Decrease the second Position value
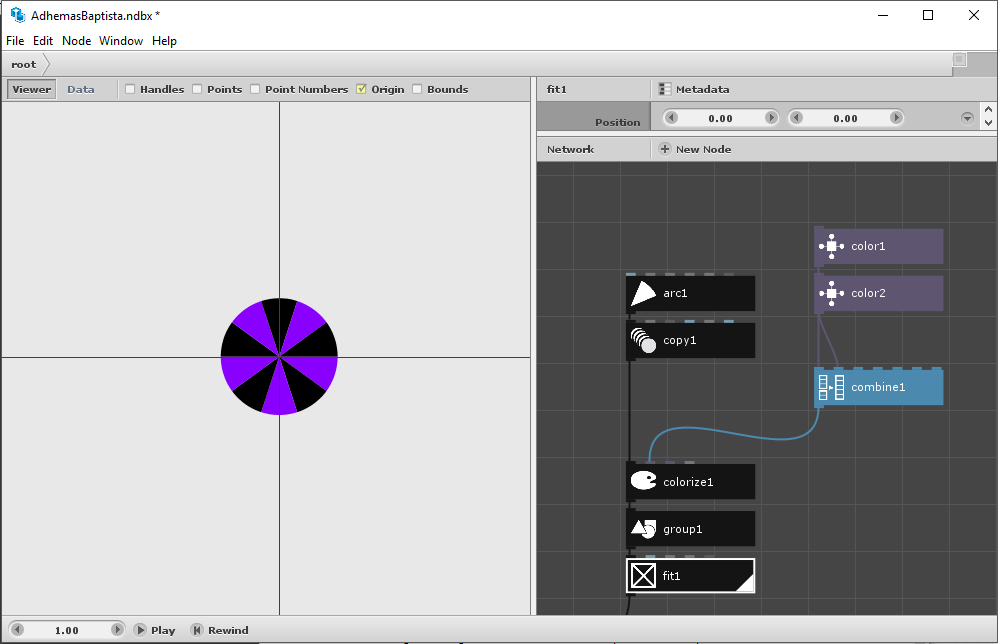 pyautogui.click(x=796, y=118)
